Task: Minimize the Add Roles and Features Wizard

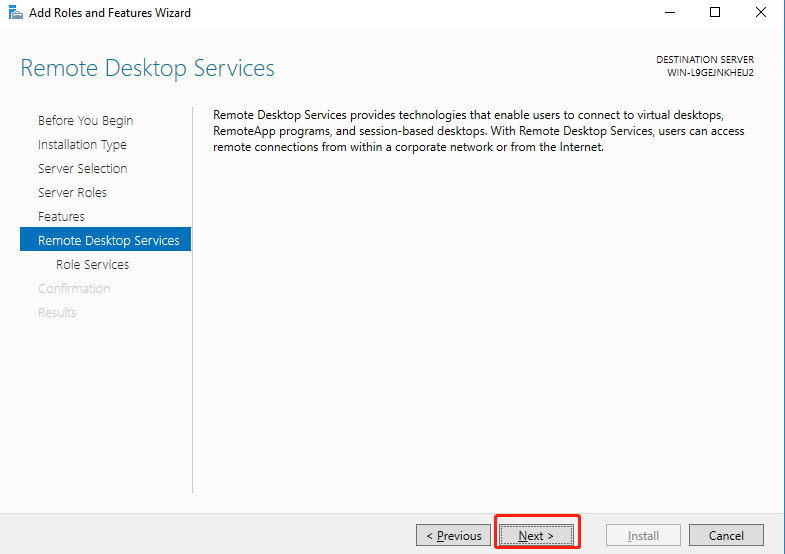Action: [x=669, y=13]
